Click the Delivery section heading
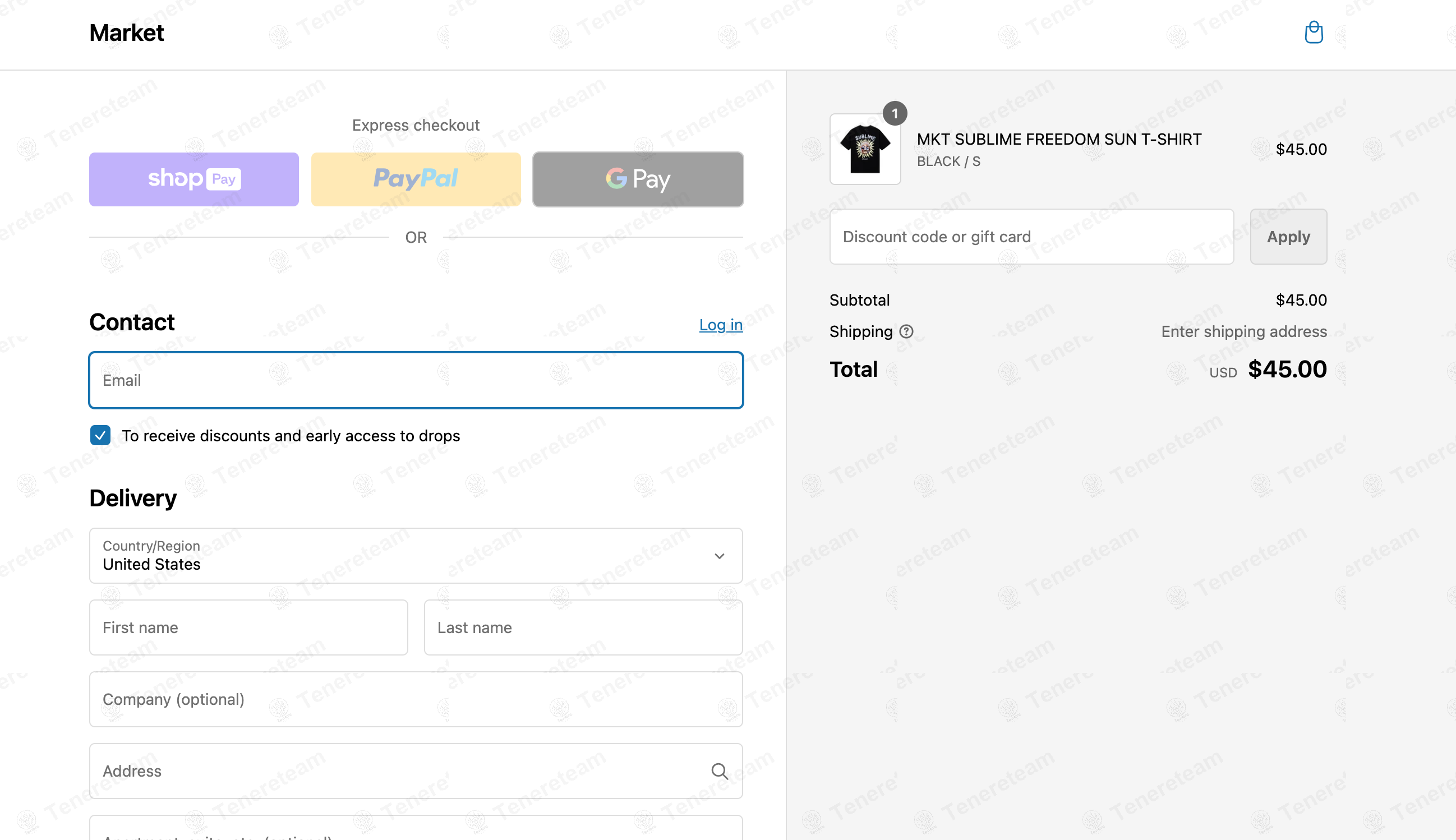This screenshot has width=1456, height=840. pyautogui.click(x=133, y=498)
